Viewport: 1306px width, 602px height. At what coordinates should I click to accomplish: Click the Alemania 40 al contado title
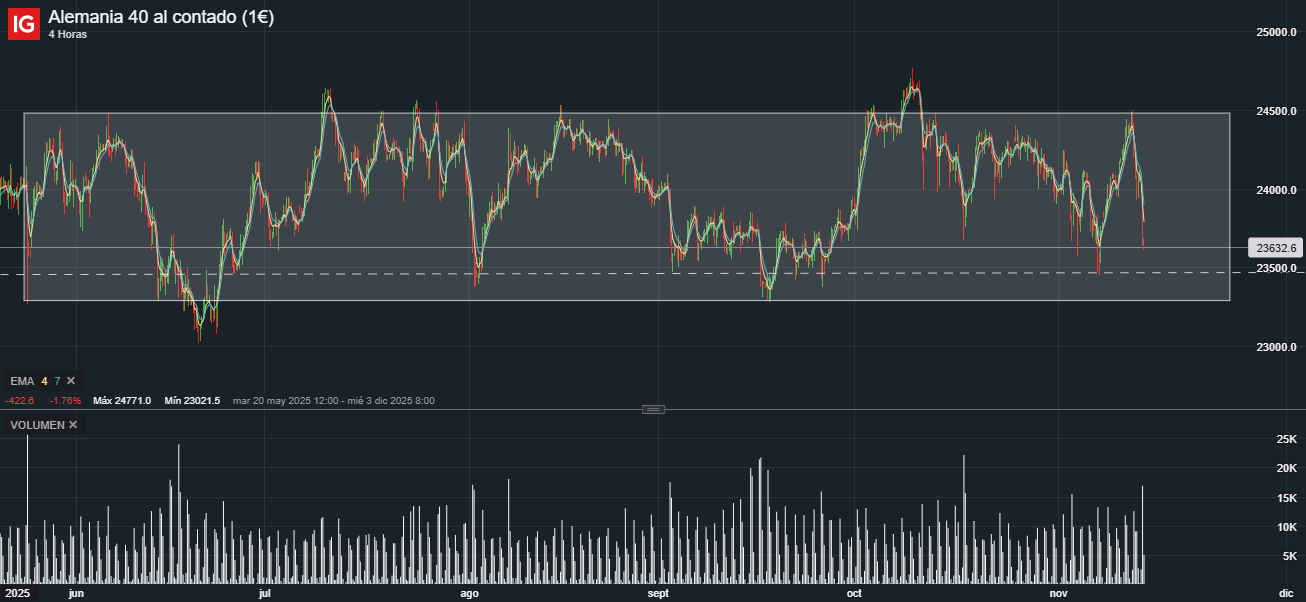point(161,17)
